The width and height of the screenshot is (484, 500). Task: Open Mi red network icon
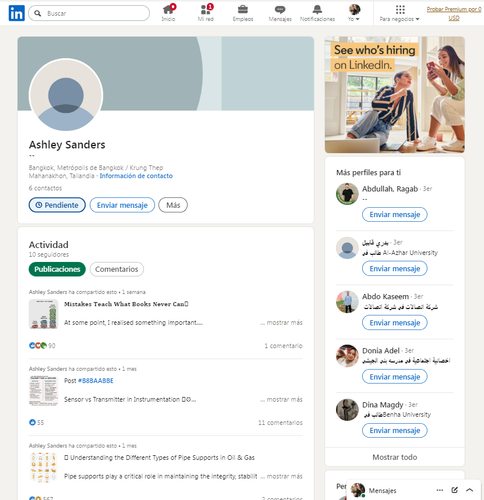(x=206, y=13)
